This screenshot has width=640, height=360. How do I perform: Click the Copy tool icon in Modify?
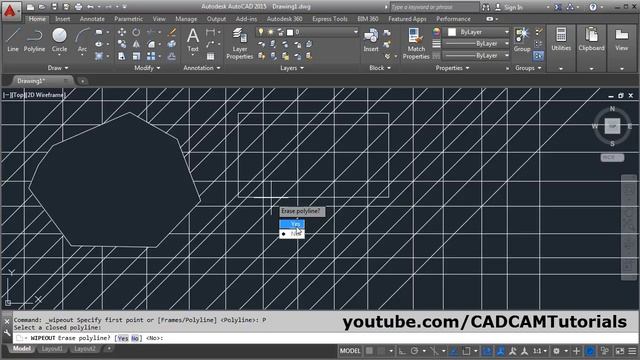[x=122, y=44]
